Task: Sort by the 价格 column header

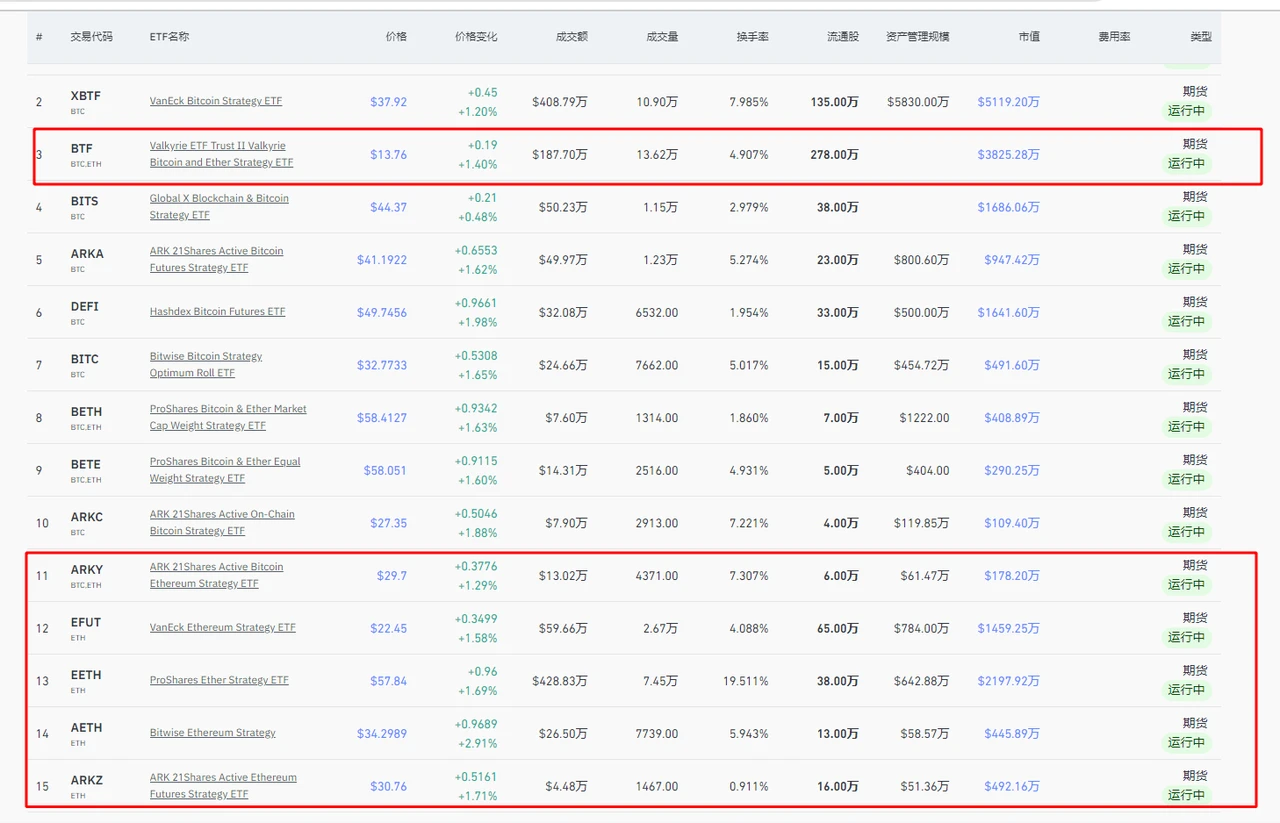Action: click(396, 37)
